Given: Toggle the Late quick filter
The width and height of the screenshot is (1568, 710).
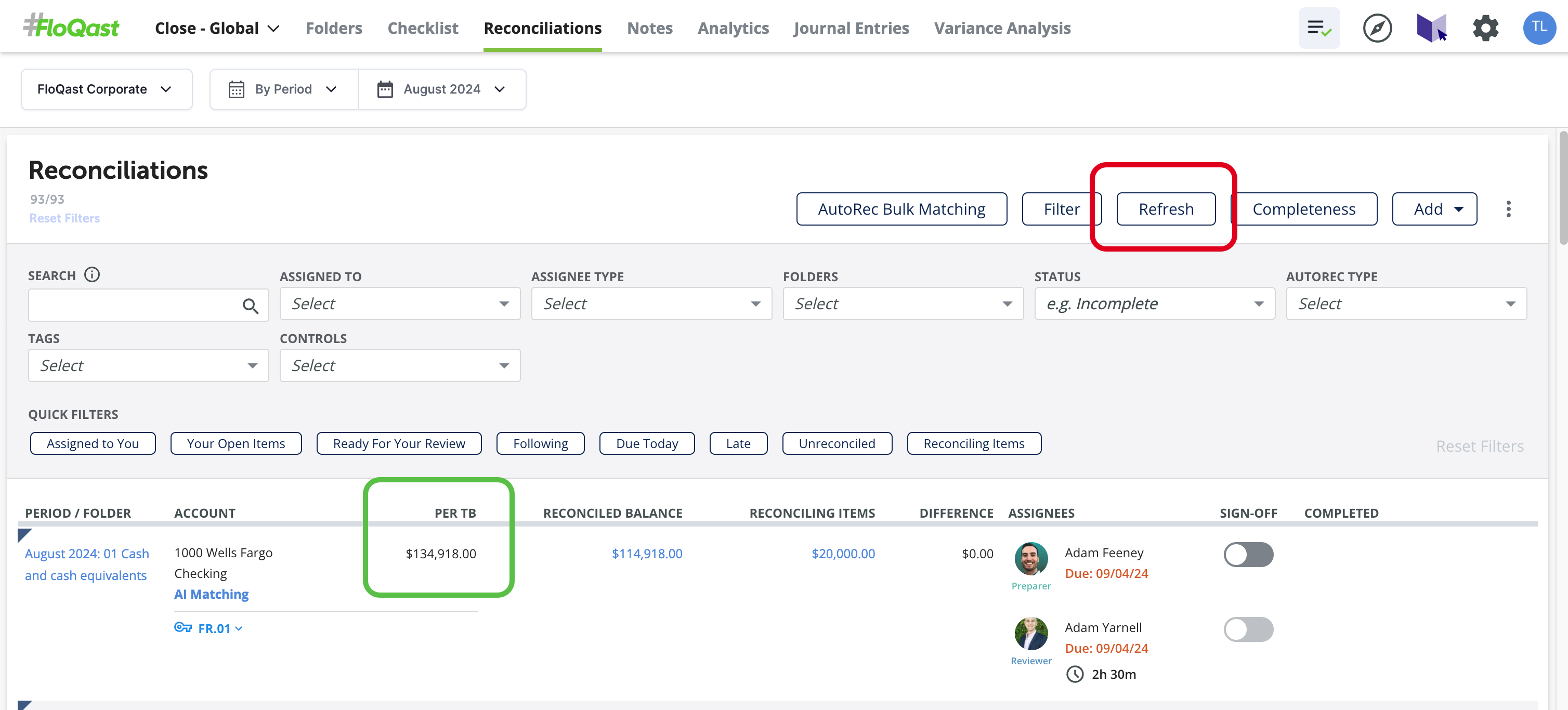Looking at the screenshot, I should click(738, 443).
